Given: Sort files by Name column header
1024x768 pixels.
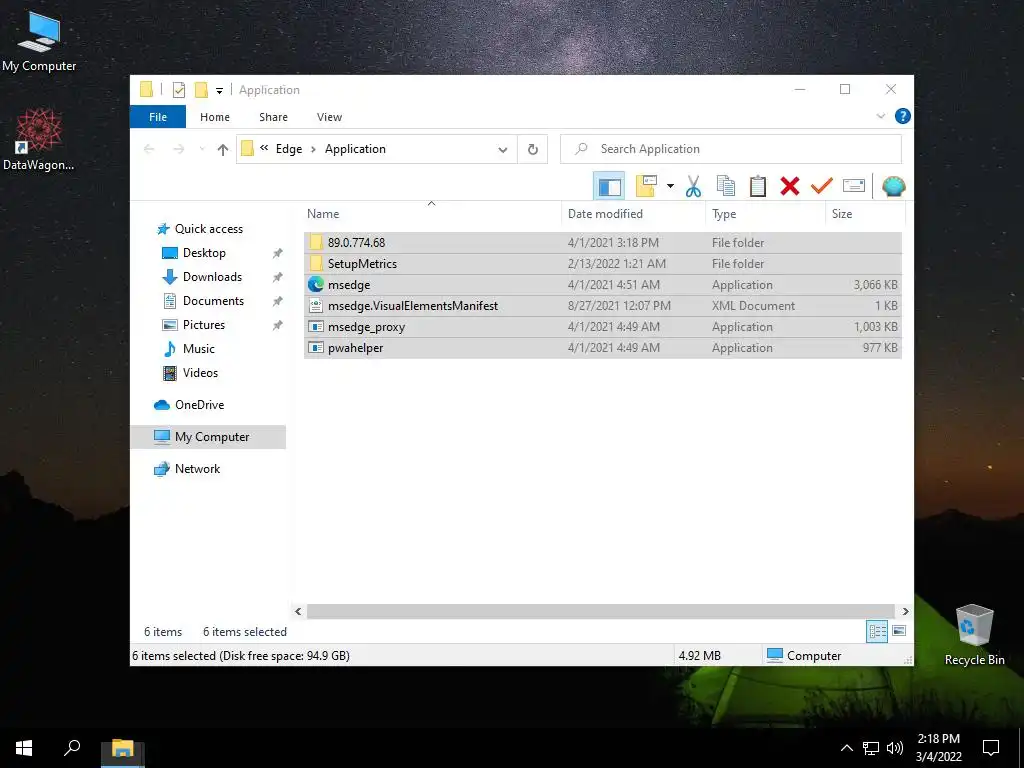Looking at the screenshot, I should tap(432, 214).
